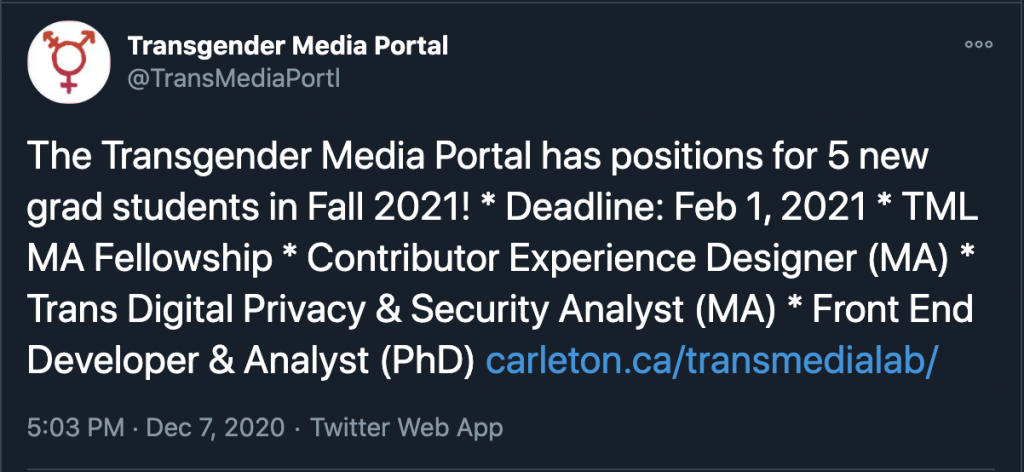Screen dimensions: 1024x472
Task: Open the Transgender Media Portal display name
Action: pyautogui.click(x=287, y=46)
